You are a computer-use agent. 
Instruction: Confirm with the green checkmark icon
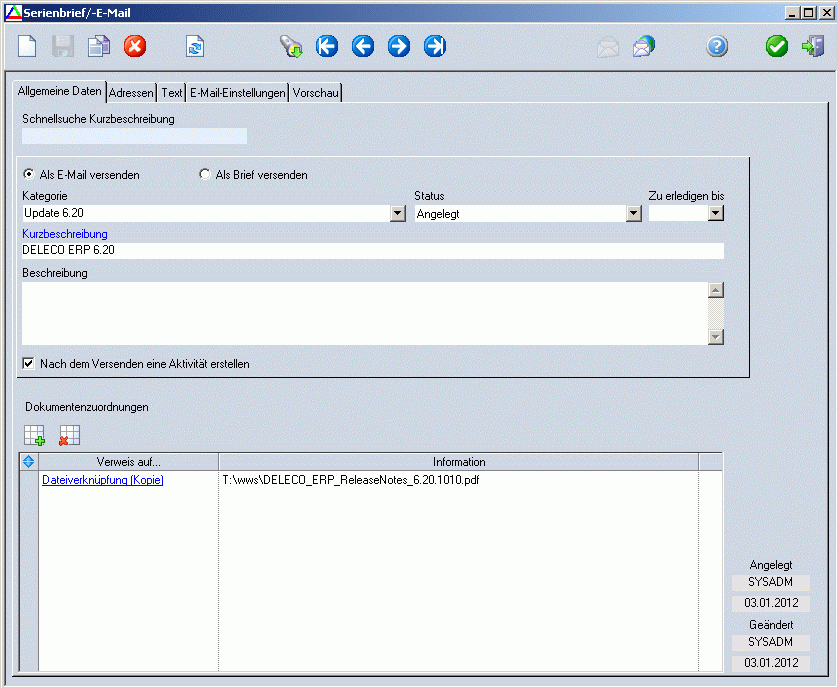(x=777, y=46)
